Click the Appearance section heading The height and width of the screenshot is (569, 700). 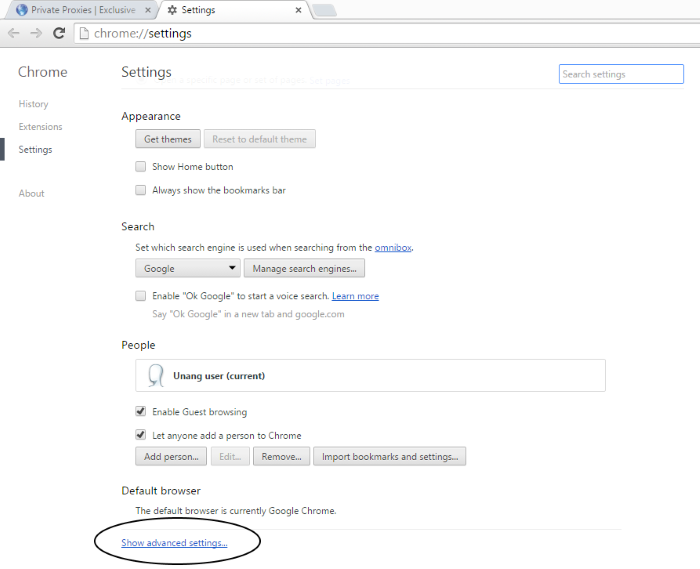pos(151,116)
